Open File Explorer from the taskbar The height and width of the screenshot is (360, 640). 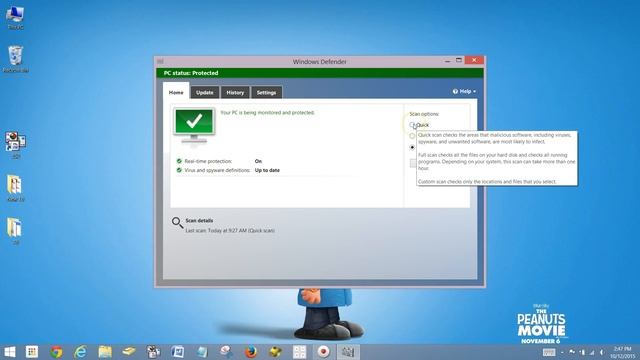coord(105,352)
